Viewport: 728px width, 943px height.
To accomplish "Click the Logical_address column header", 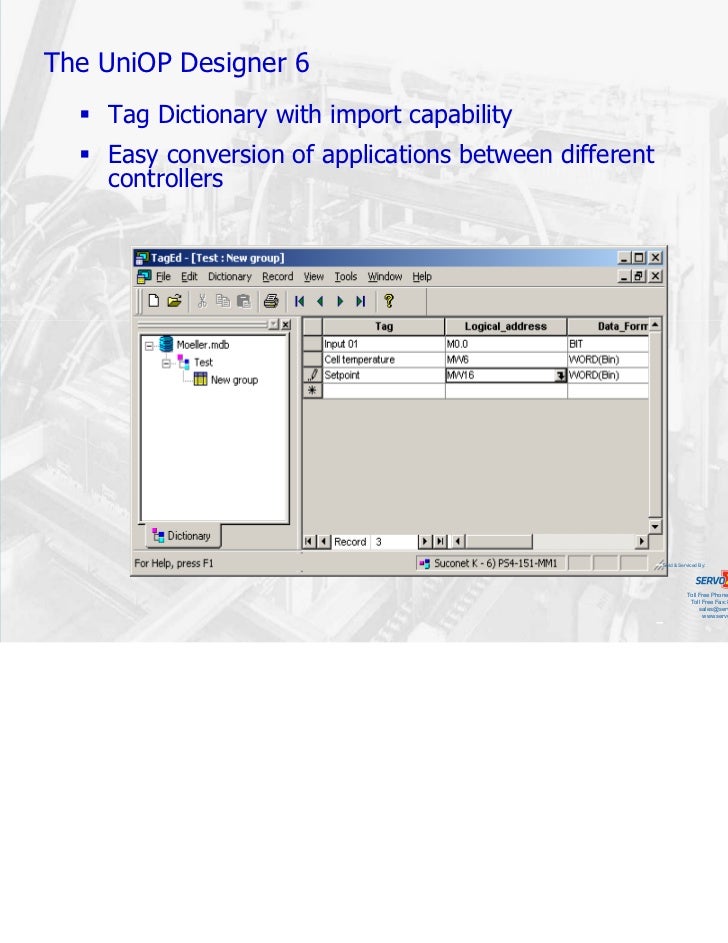I will (x=506, y=327).
